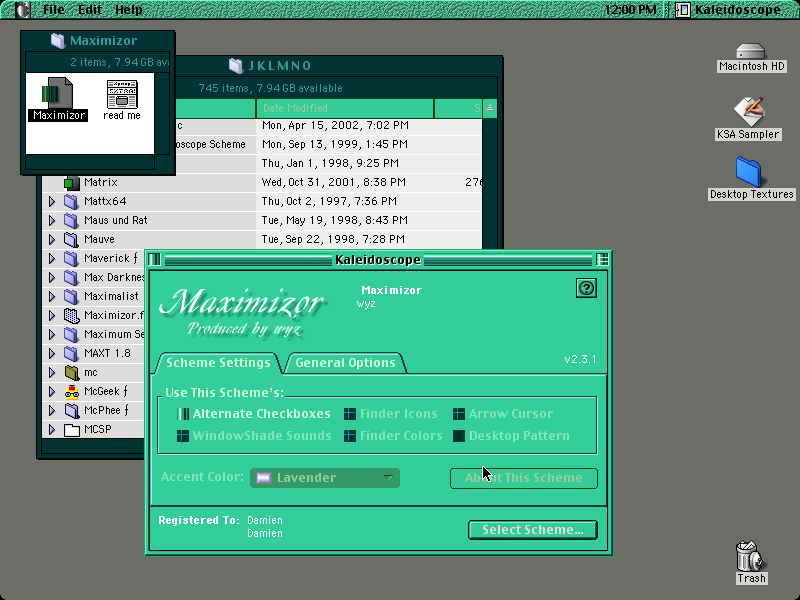
Task: Click the Lavender accent color swatch
Action: point(264,478)
